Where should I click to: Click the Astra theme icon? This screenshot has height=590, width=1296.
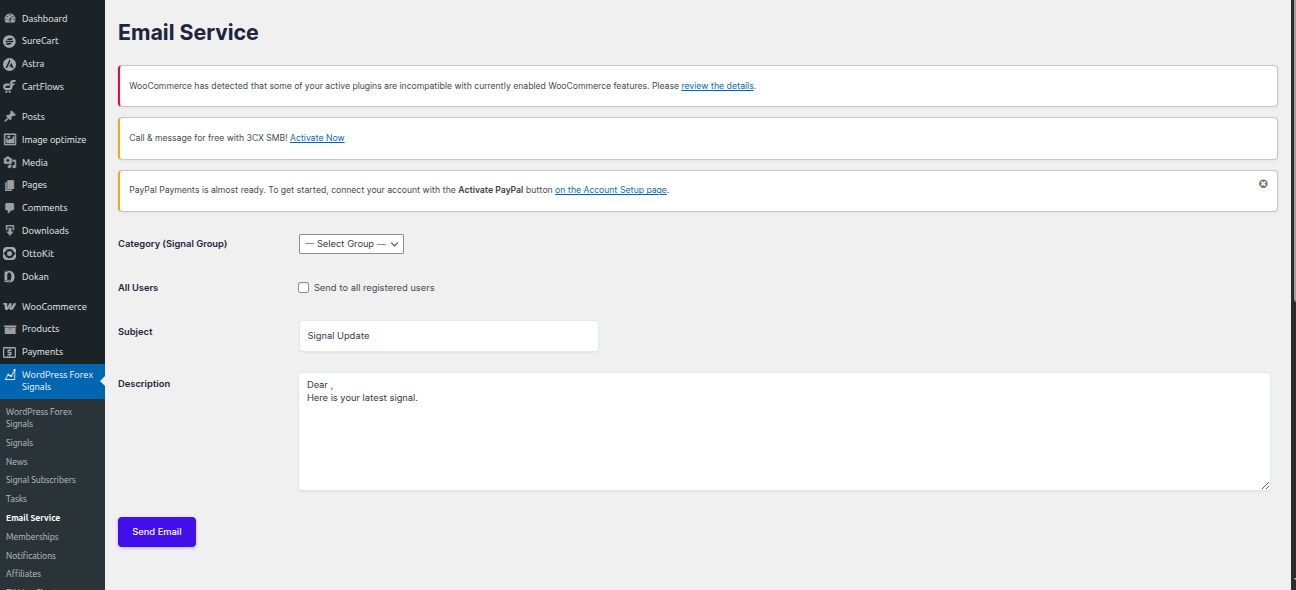click(x=10, y=64)
